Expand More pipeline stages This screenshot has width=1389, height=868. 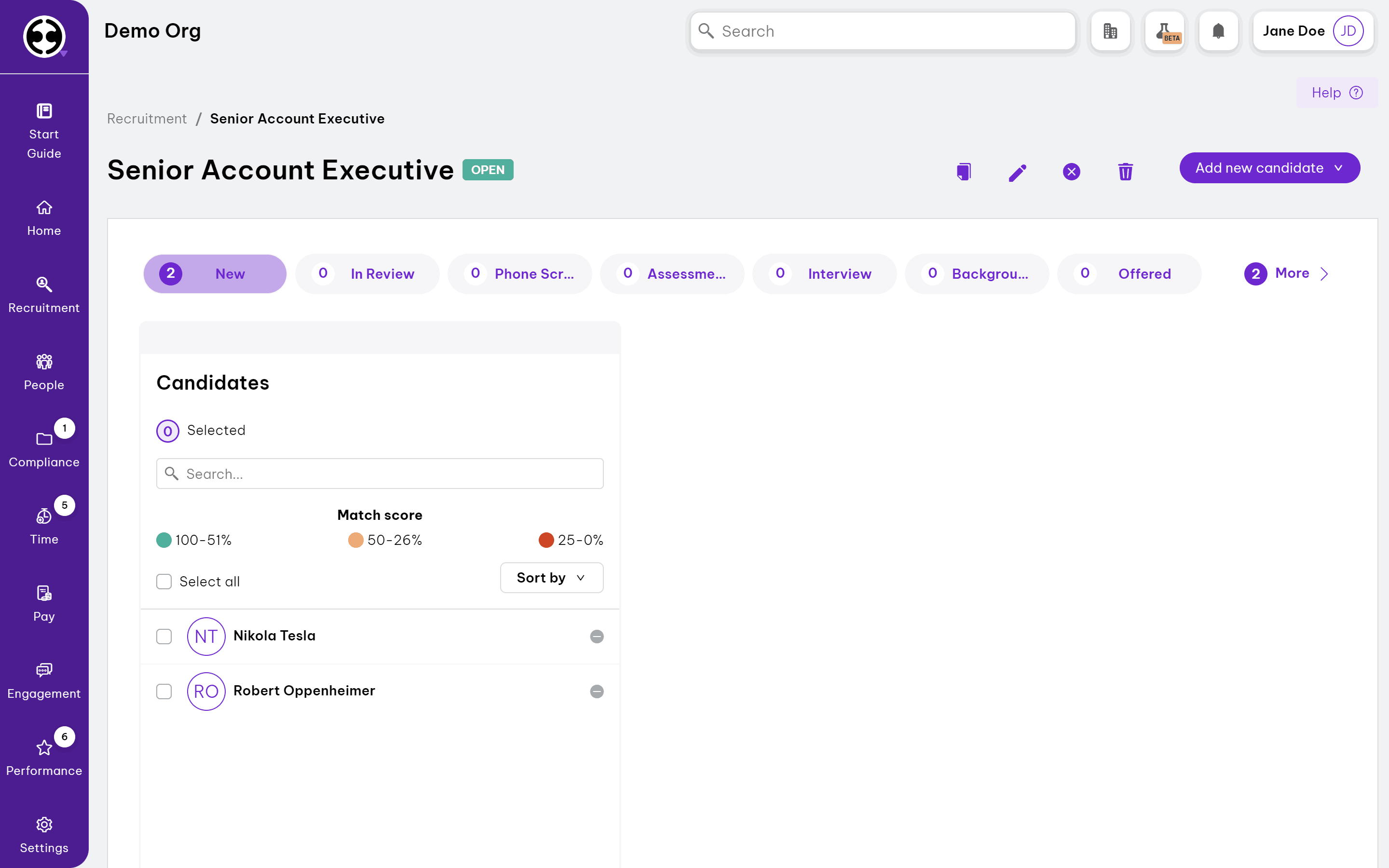(1286, 274)
